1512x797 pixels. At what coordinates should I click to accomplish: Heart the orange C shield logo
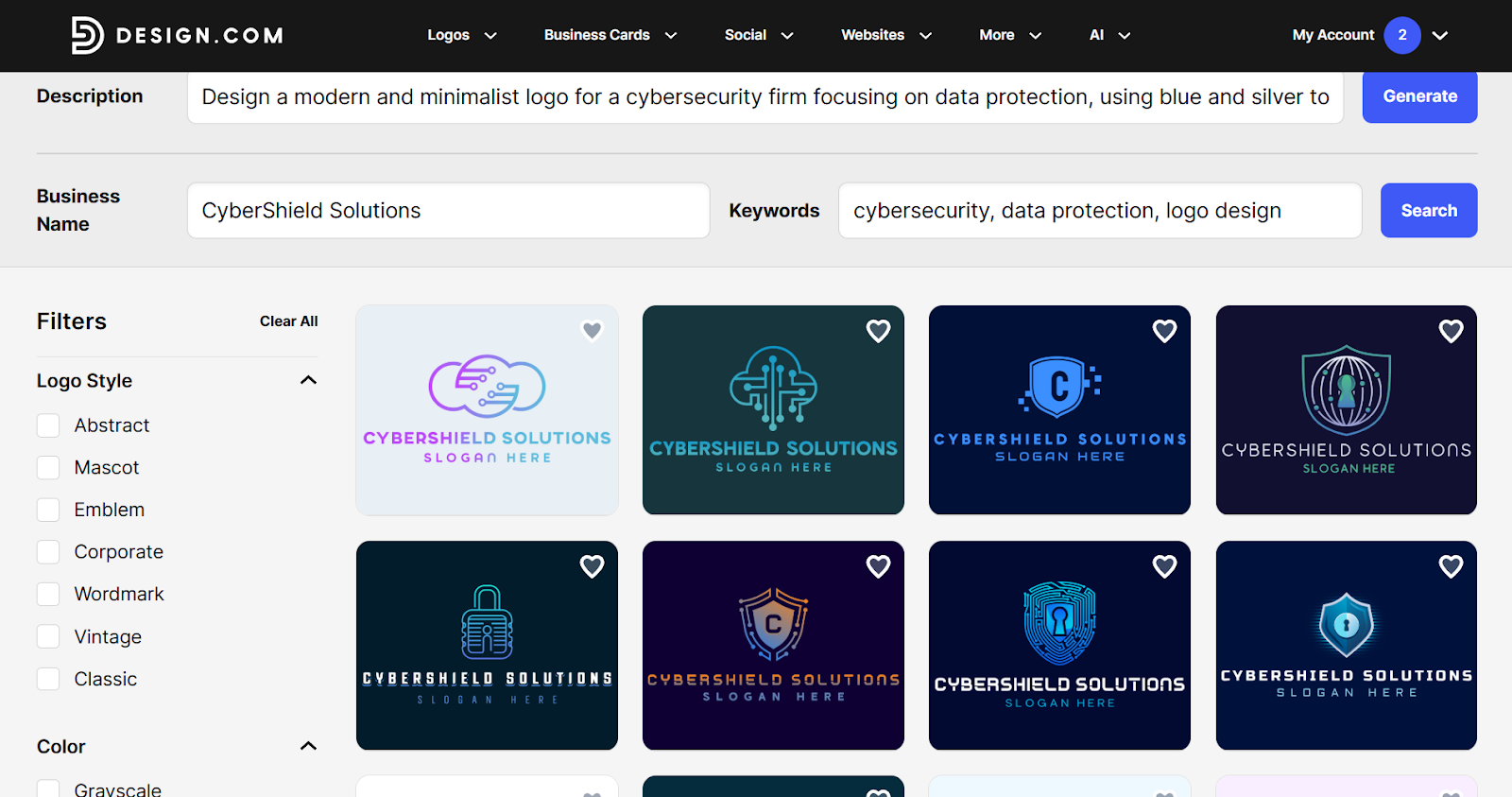click(x=878, y=566)
